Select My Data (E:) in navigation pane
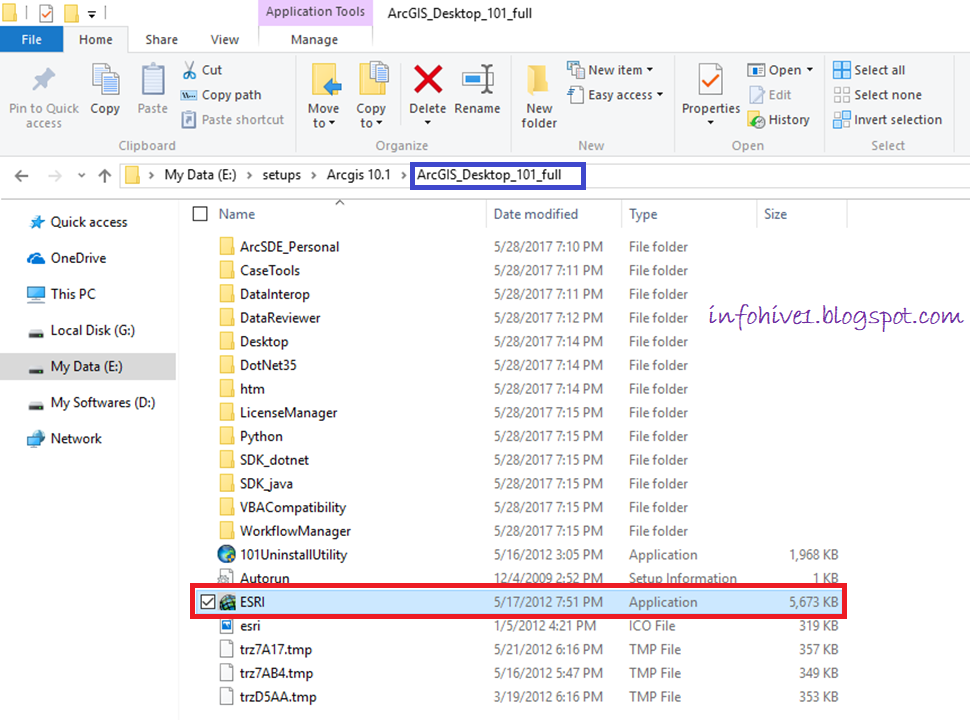This screenshot has width=970, height=720. (87, 367)
